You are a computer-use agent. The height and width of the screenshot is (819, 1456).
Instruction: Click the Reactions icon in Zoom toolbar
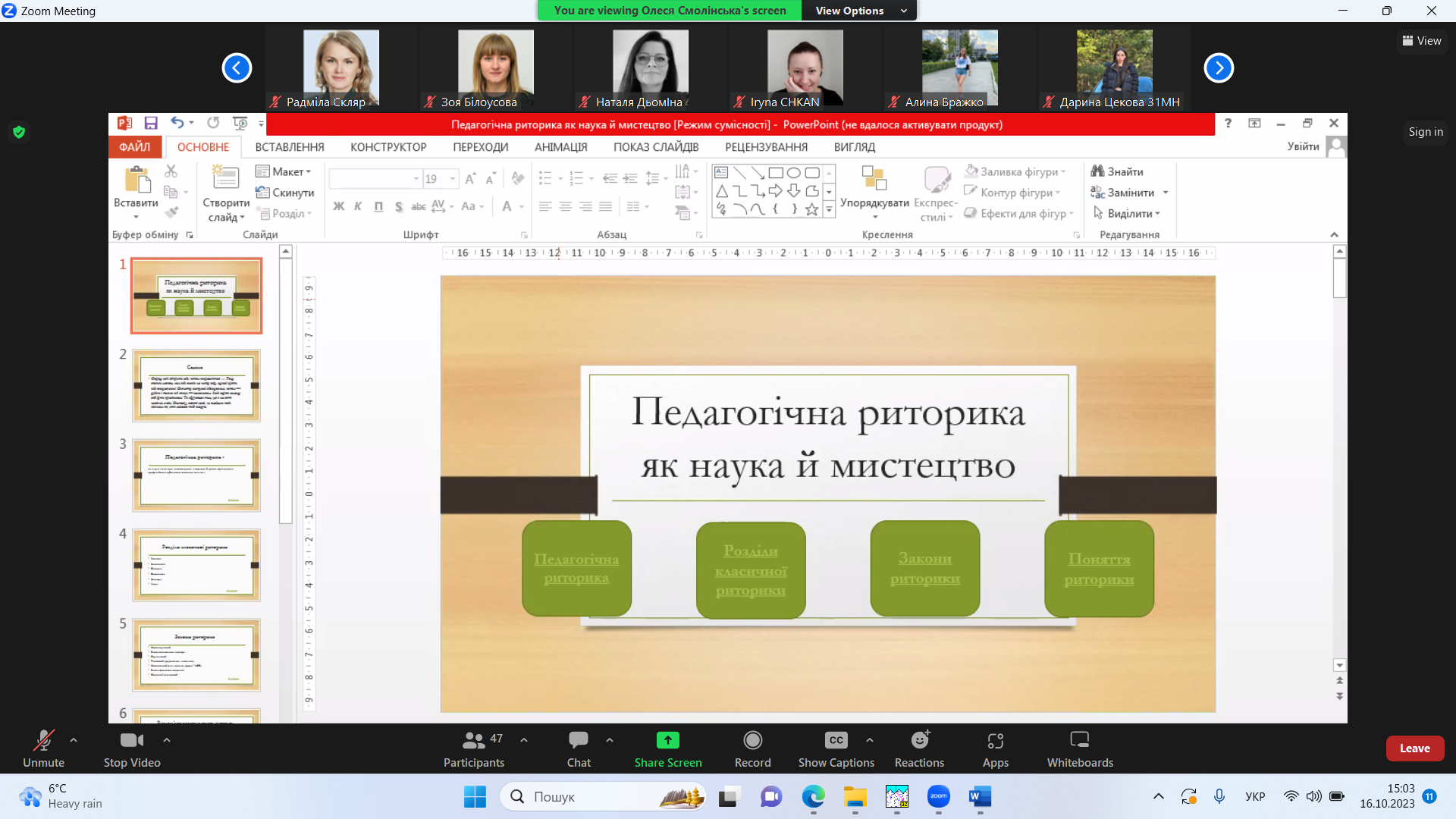[x=919, y=740]
